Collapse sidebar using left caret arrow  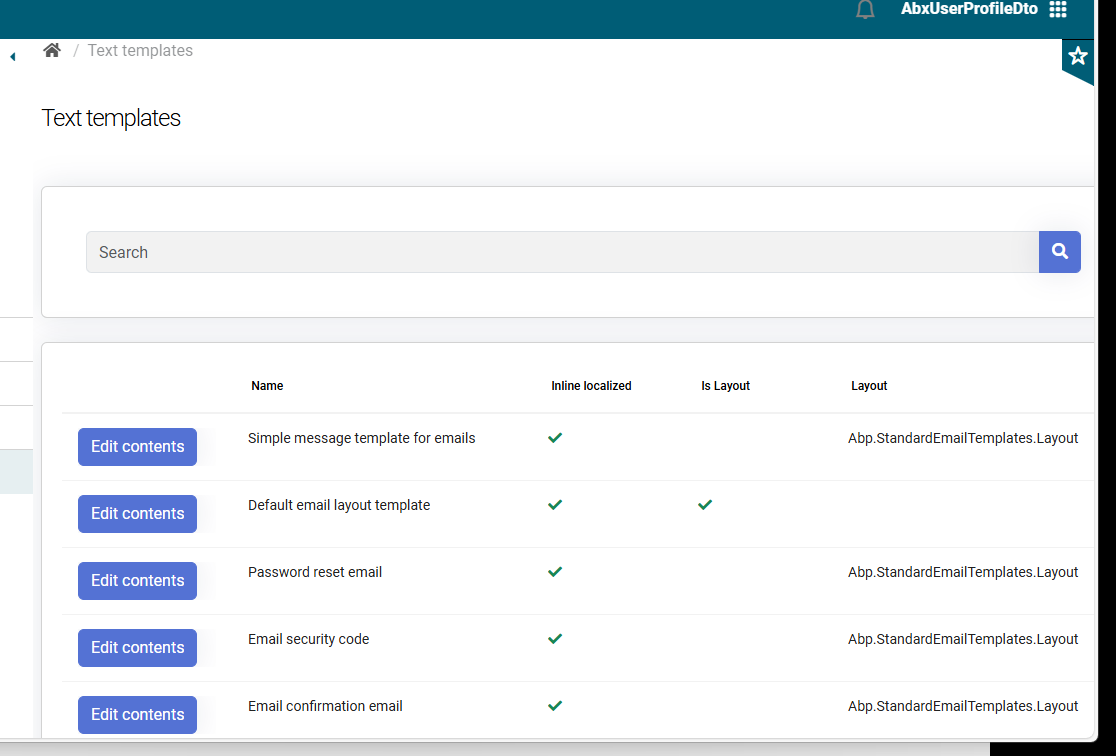click(12, 57)
